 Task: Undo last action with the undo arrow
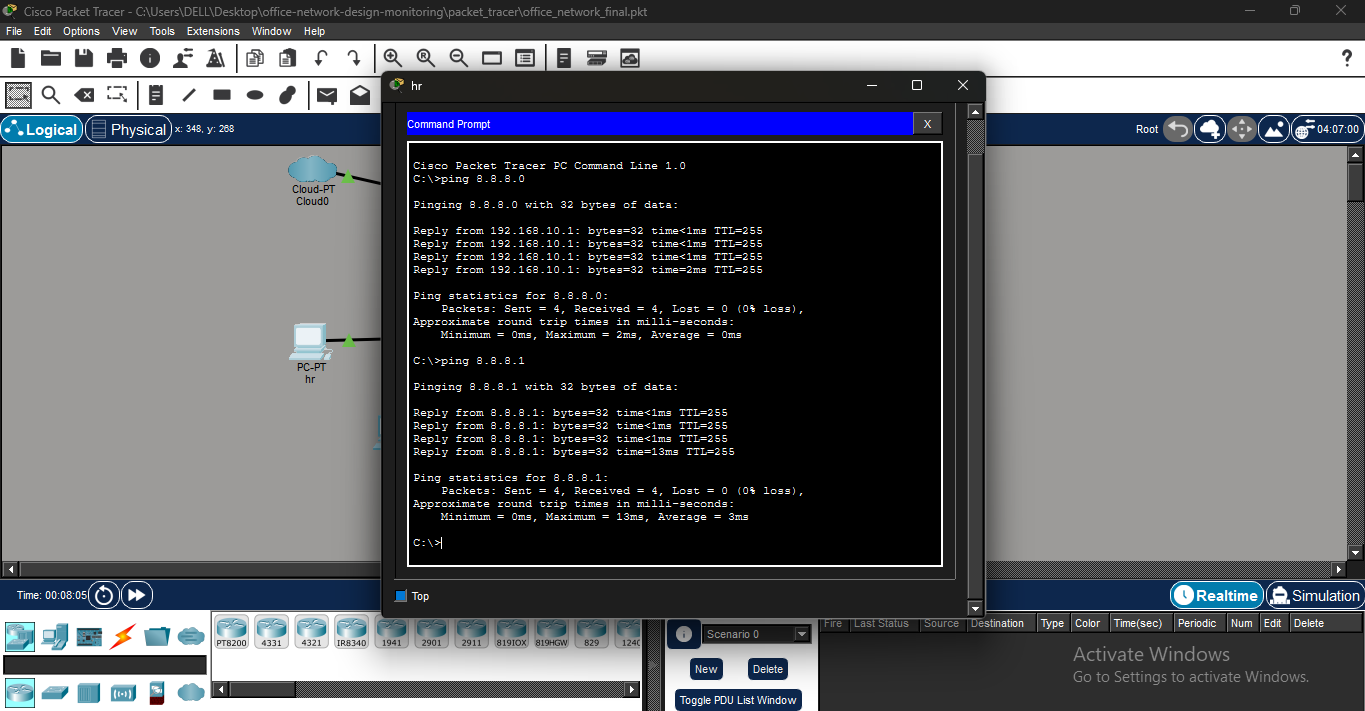pyautogui.click(x=321, y=58)
